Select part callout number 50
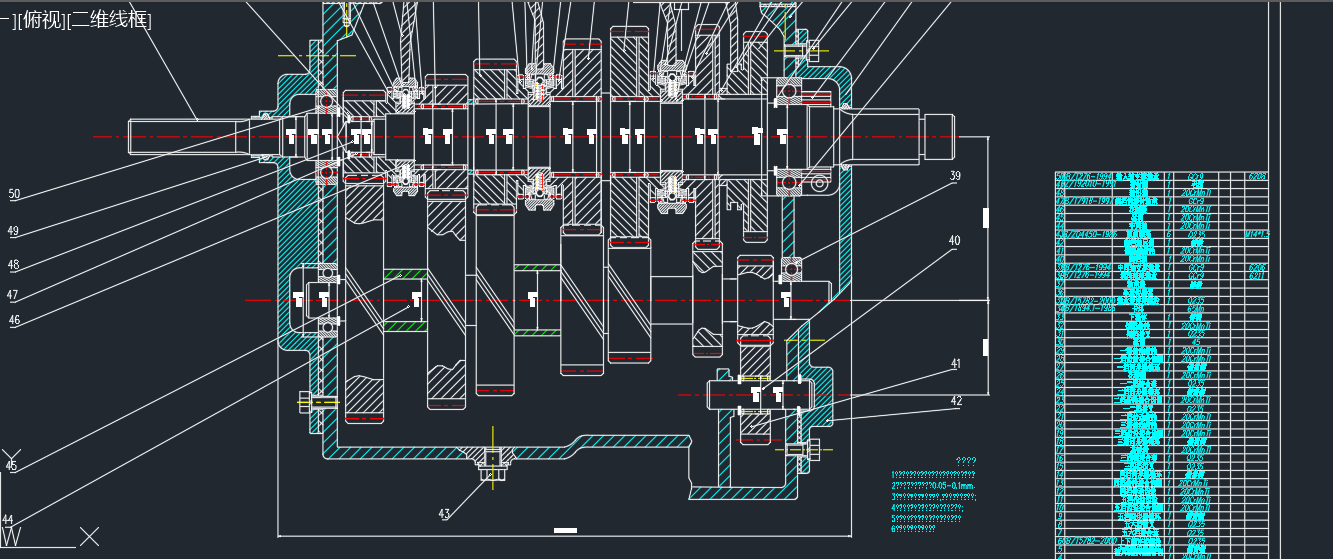Viewport: 1333px width, 559px height. click(x=13, y=195)
